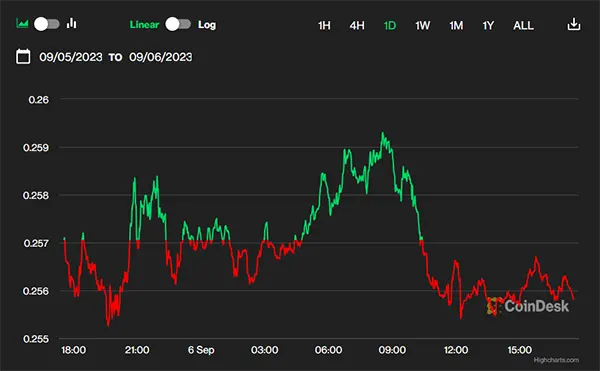
Task: Select the candlestick bar chart icon
Action: point(72,24)
